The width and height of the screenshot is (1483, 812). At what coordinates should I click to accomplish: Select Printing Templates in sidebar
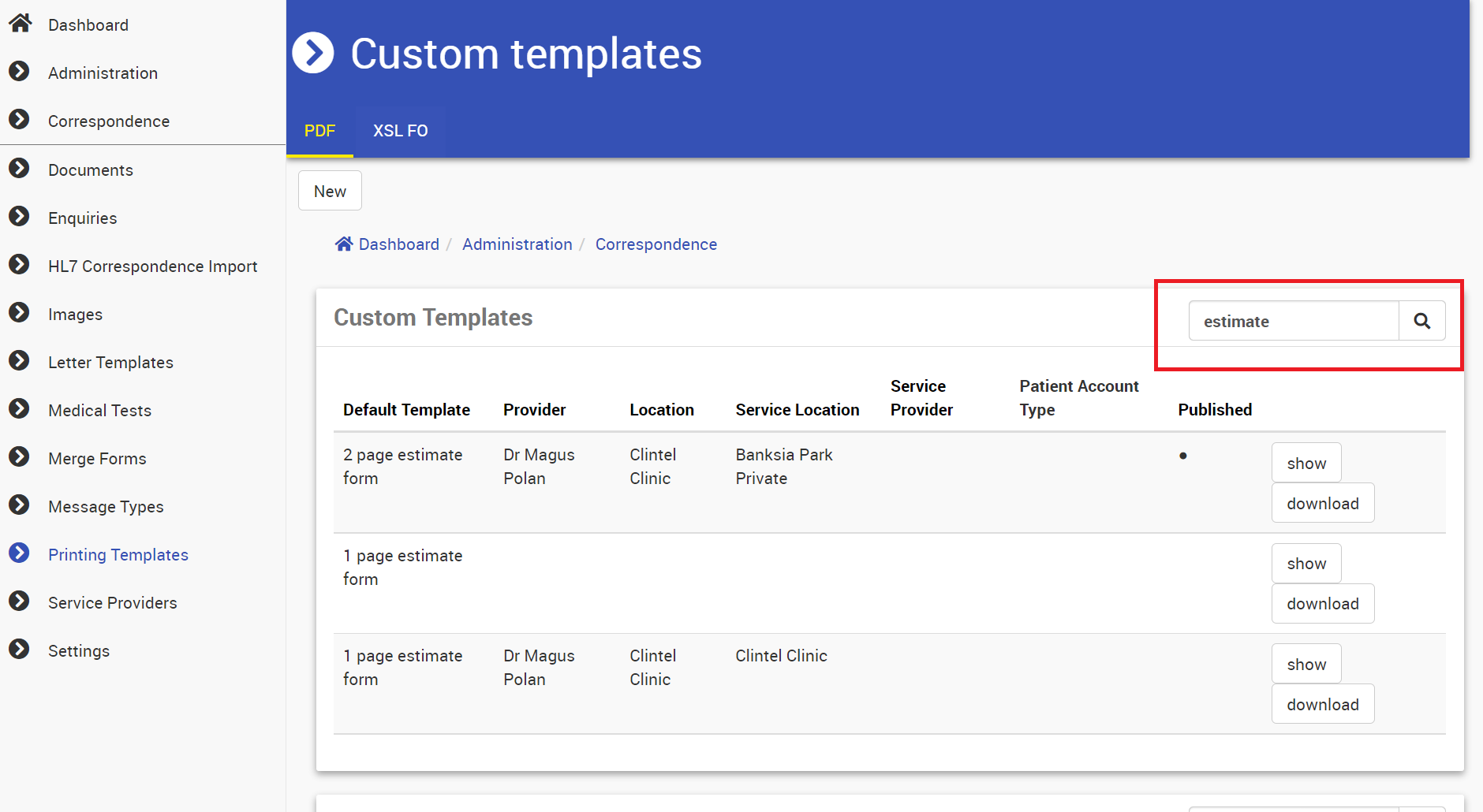118,555
